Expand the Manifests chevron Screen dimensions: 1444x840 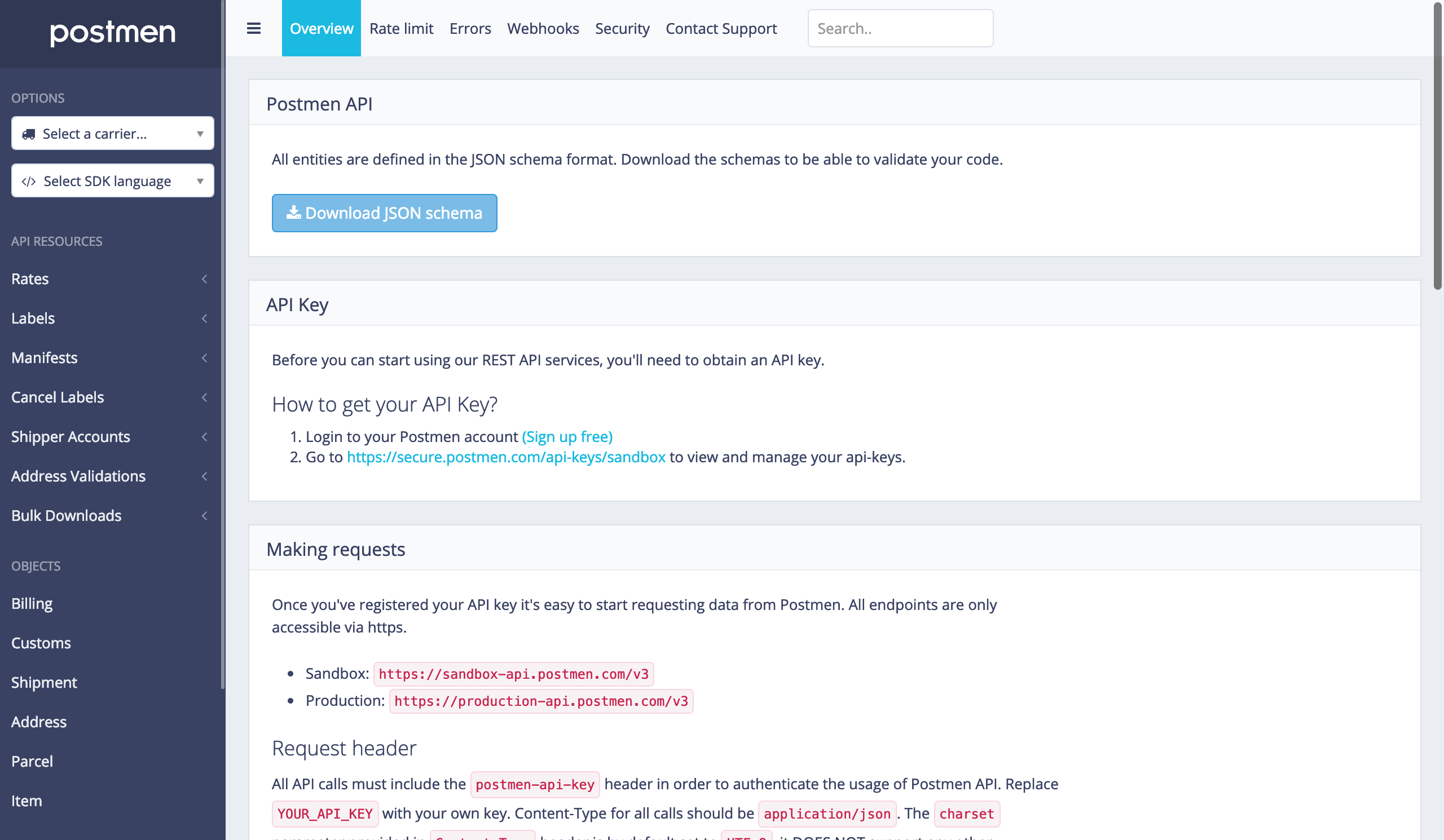(x=205, y=358)
